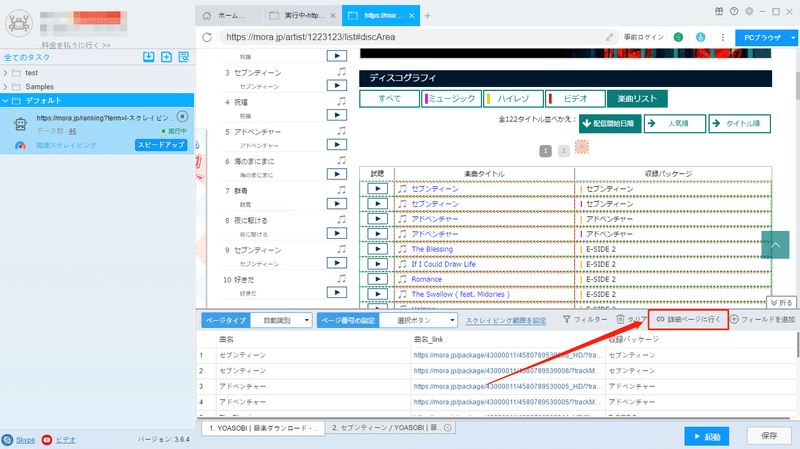
Task: Click the import task icon beside 全てのタスク
Action: [x=148, y=57]
